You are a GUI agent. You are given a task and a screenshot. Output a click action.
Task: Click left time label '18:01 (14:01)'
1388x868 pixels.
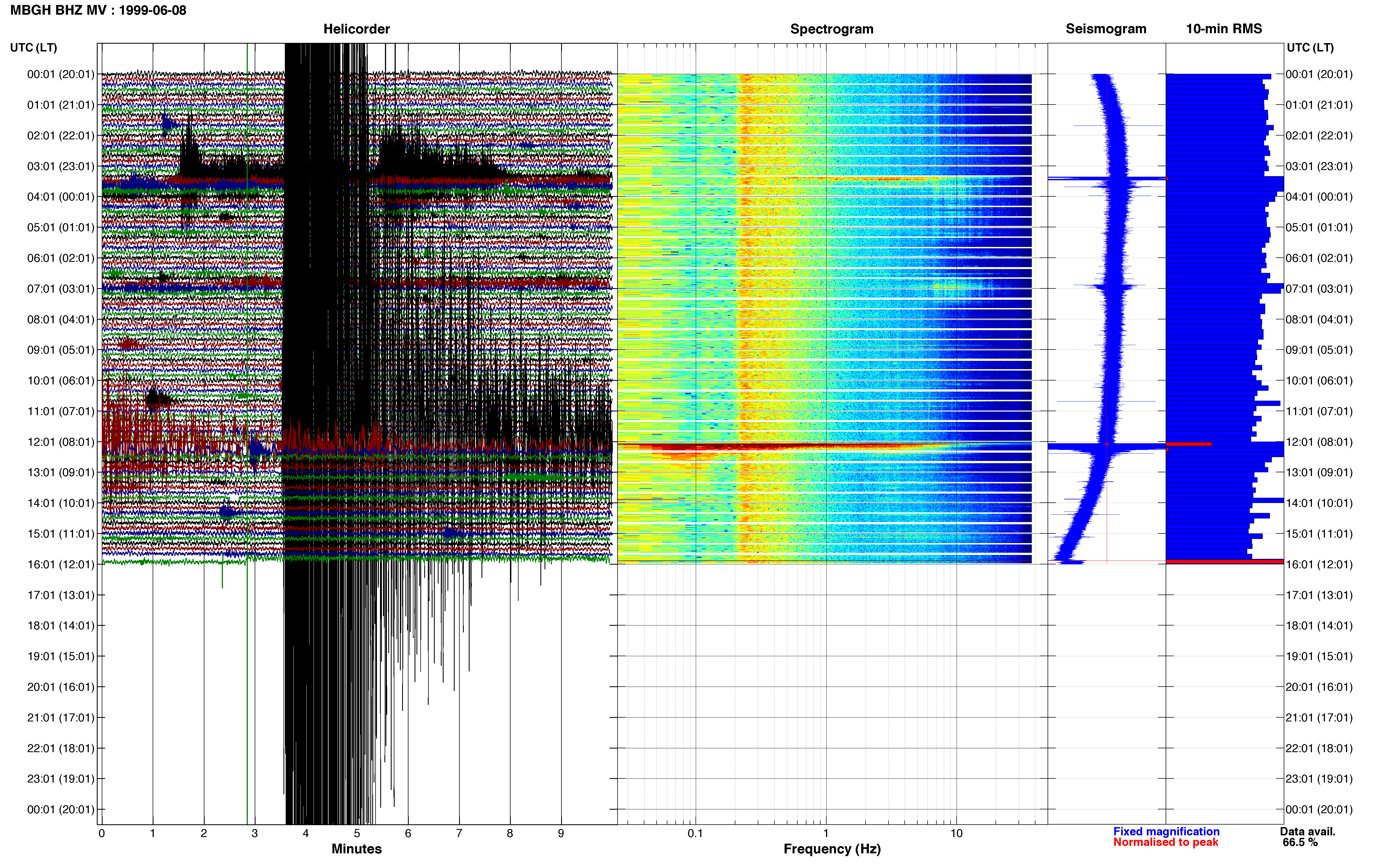60,625
